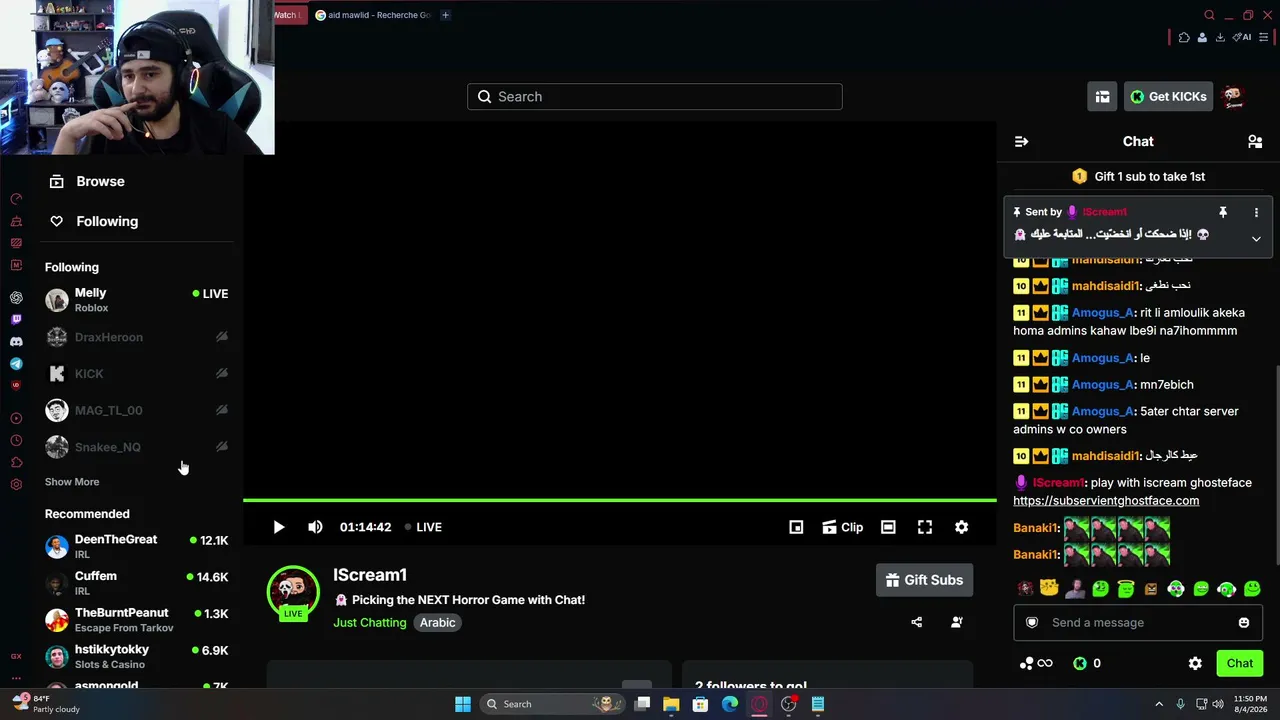The image size is (1280, 720).
Task: Collapse the chat panel
Action: 1021,142
